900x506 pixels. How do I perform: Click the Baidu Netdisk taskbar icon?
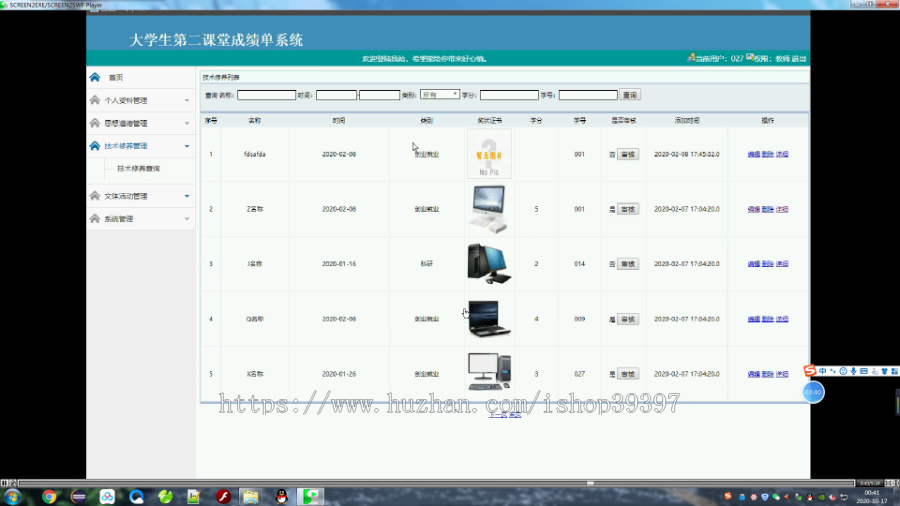pos(107,497)
